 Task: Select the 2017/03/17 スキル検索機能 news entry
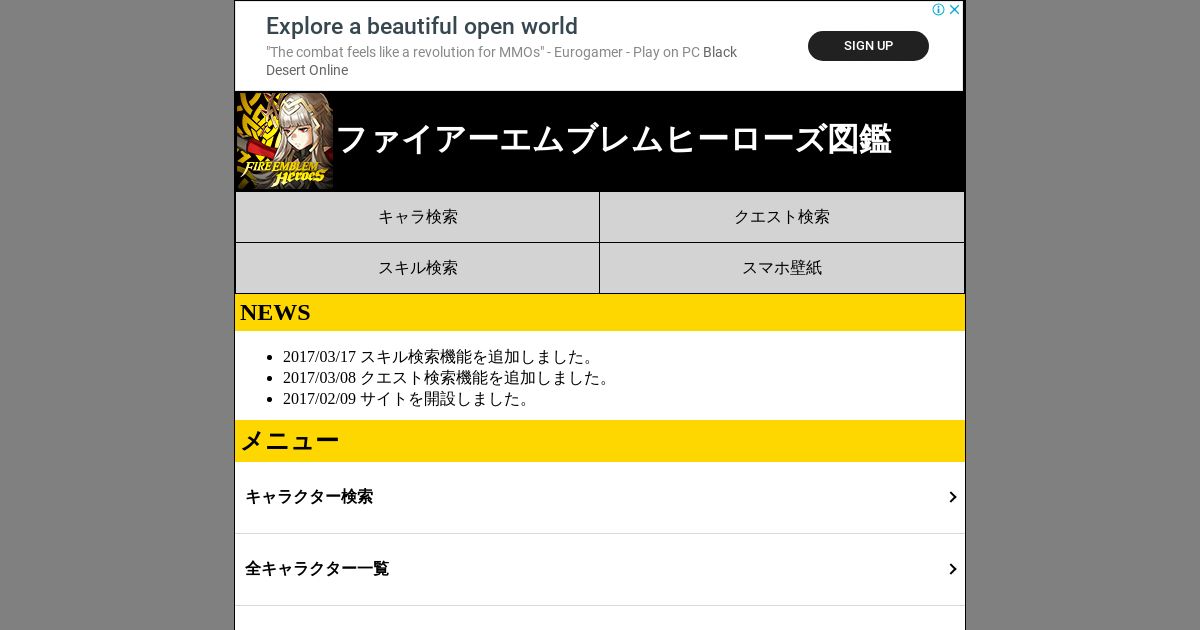[440, 357]
